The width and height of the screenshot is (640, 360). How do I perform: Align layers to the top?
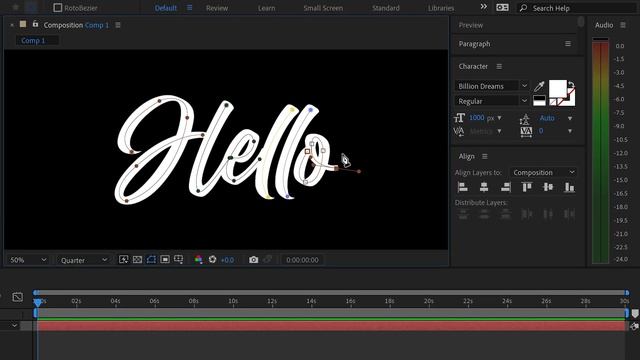[527, 187]
